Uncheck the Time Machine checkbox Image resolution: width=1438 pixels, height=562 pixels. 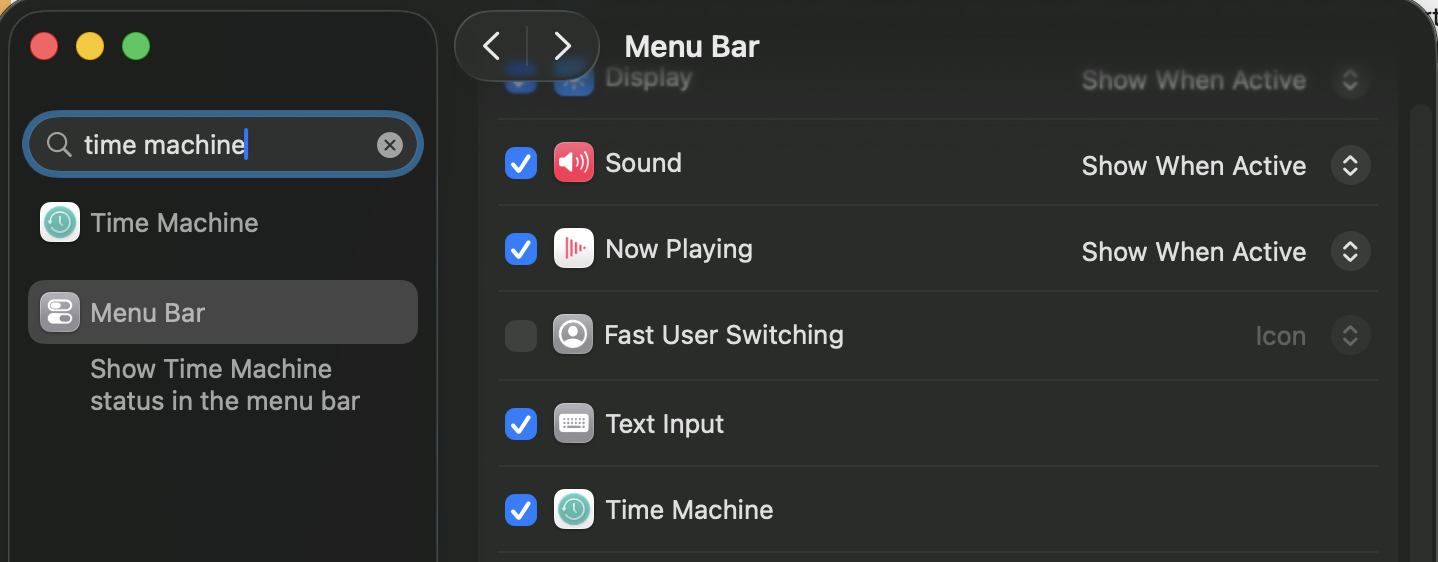[521, 510]
